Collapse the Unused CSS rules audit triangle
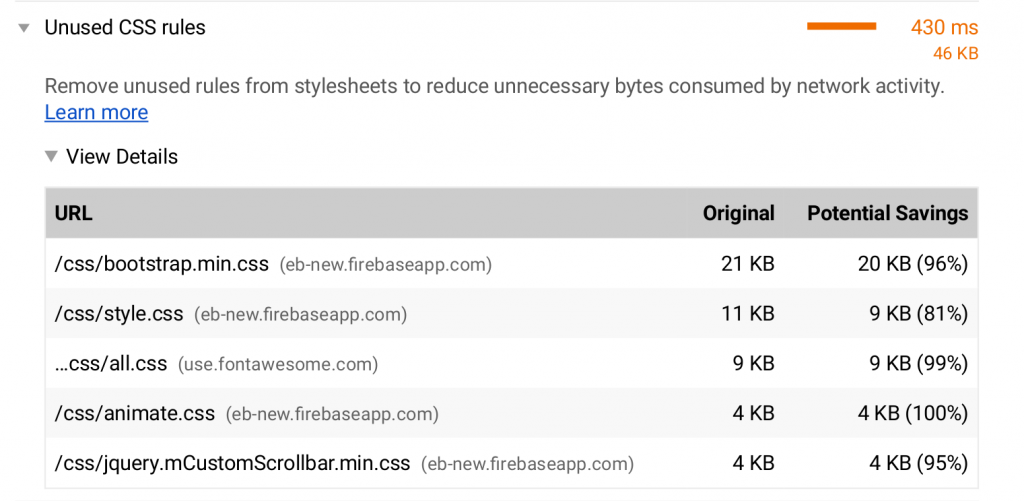The image size is (1024, 501). (24, 28)
